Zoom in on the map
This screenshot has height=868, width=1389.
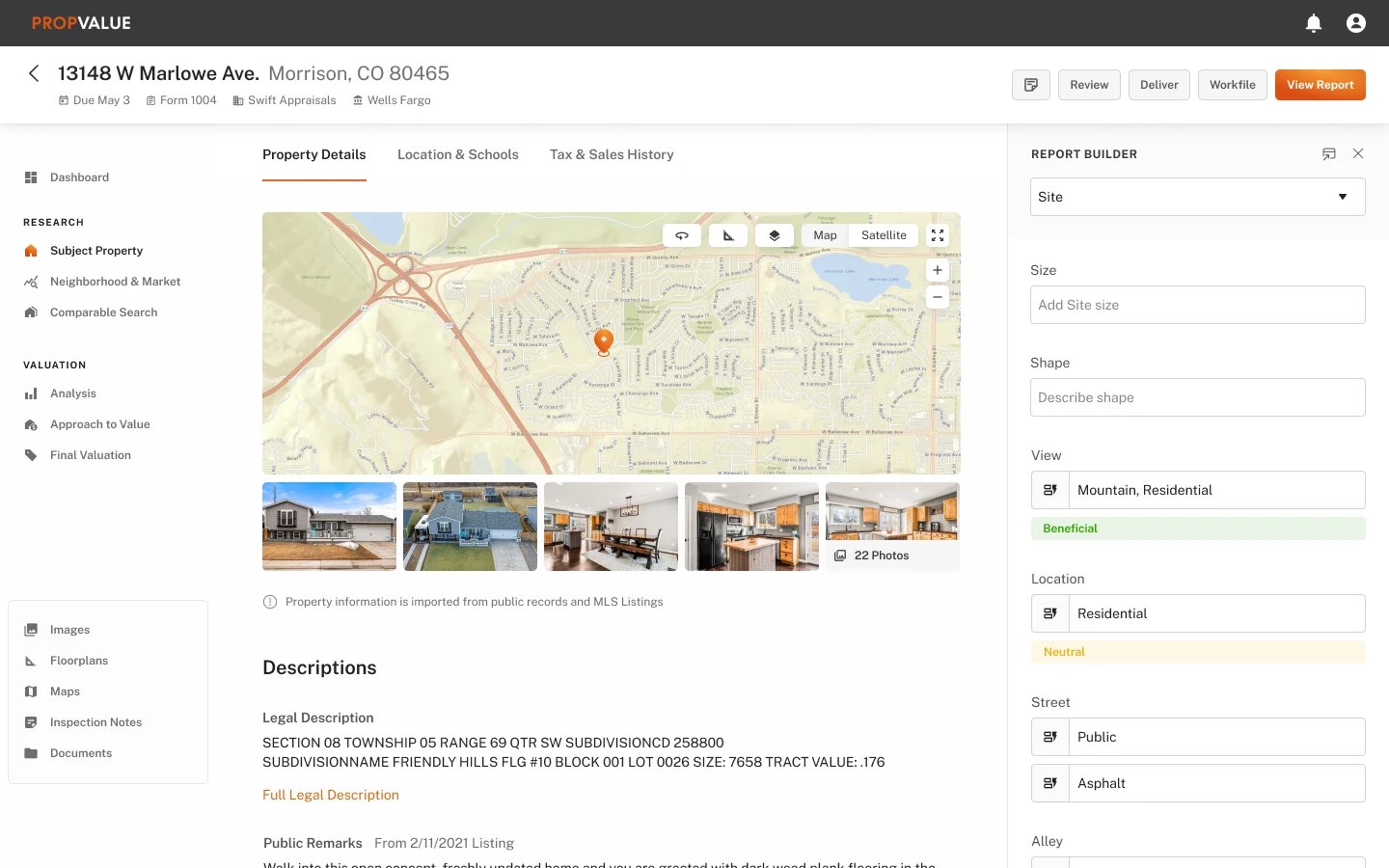[x=938, y=270]
